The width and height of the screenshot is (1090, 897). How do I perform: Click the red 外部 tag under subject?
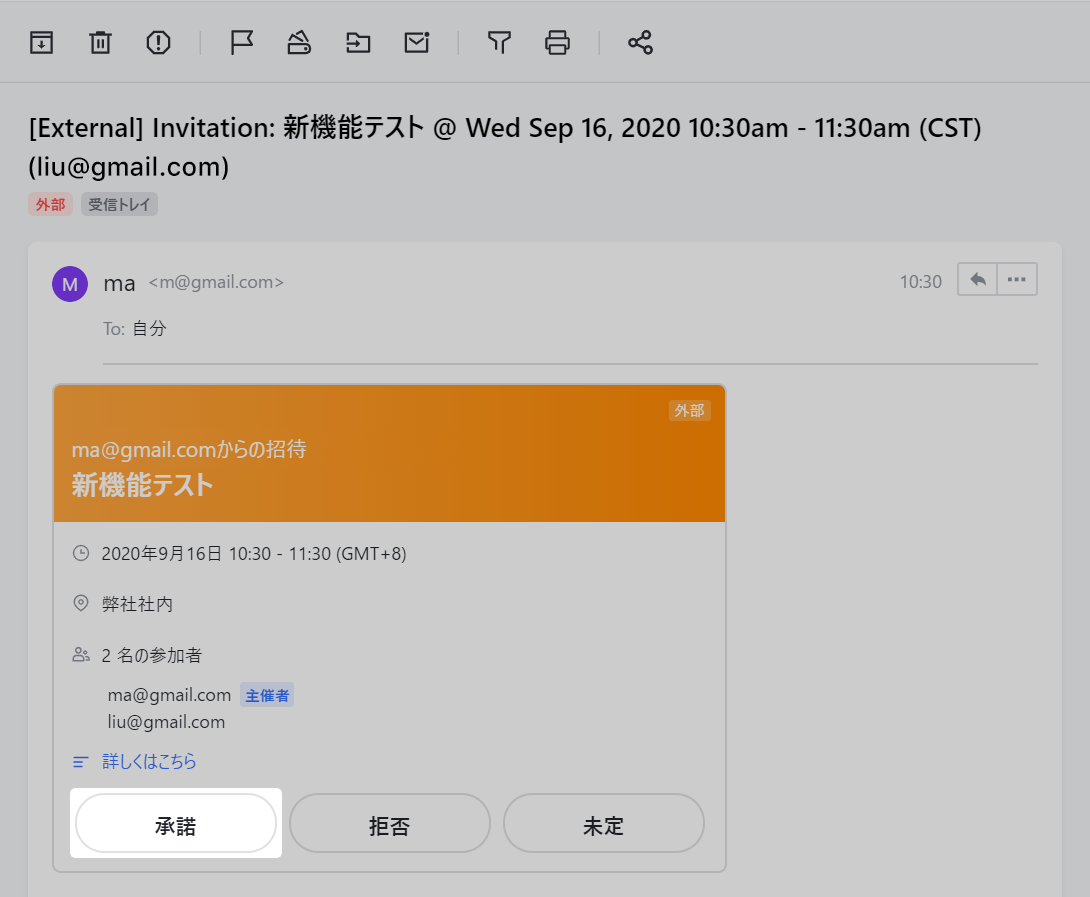(x=50, y=204)
